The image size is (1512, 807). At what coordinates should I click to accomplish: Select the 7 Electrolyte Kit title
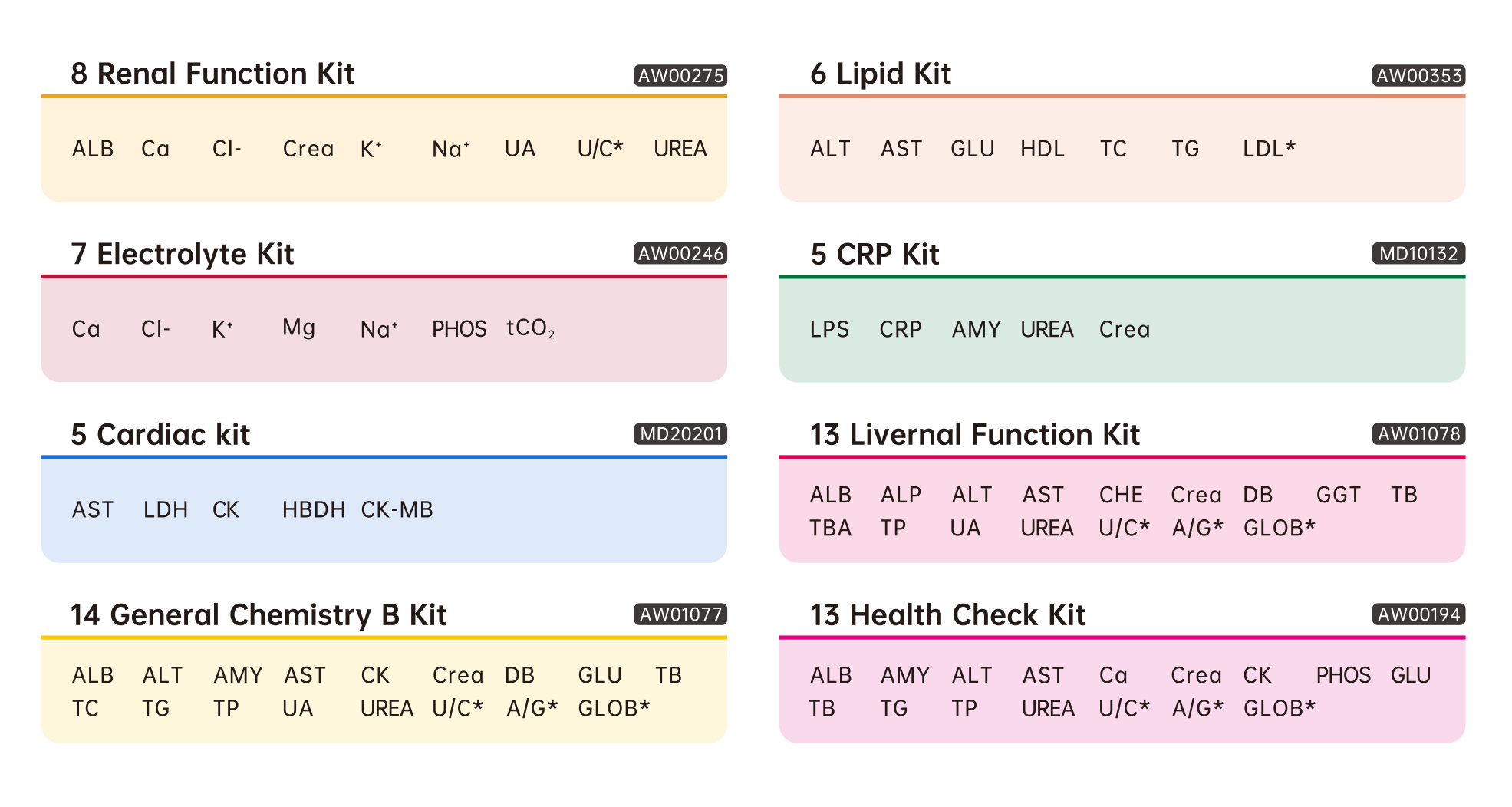point(183,254)
